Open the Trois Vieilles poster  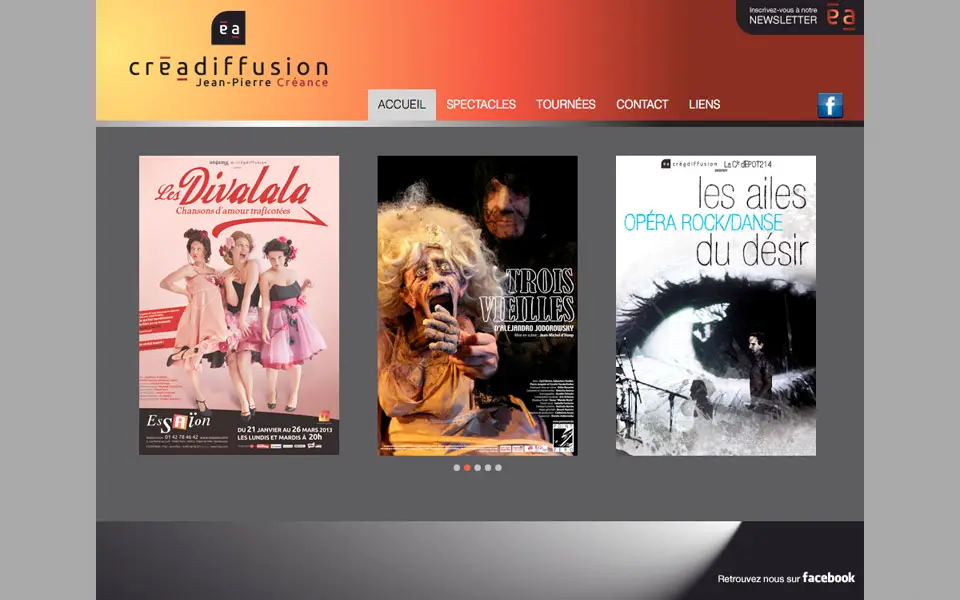(x=477, y=305)
